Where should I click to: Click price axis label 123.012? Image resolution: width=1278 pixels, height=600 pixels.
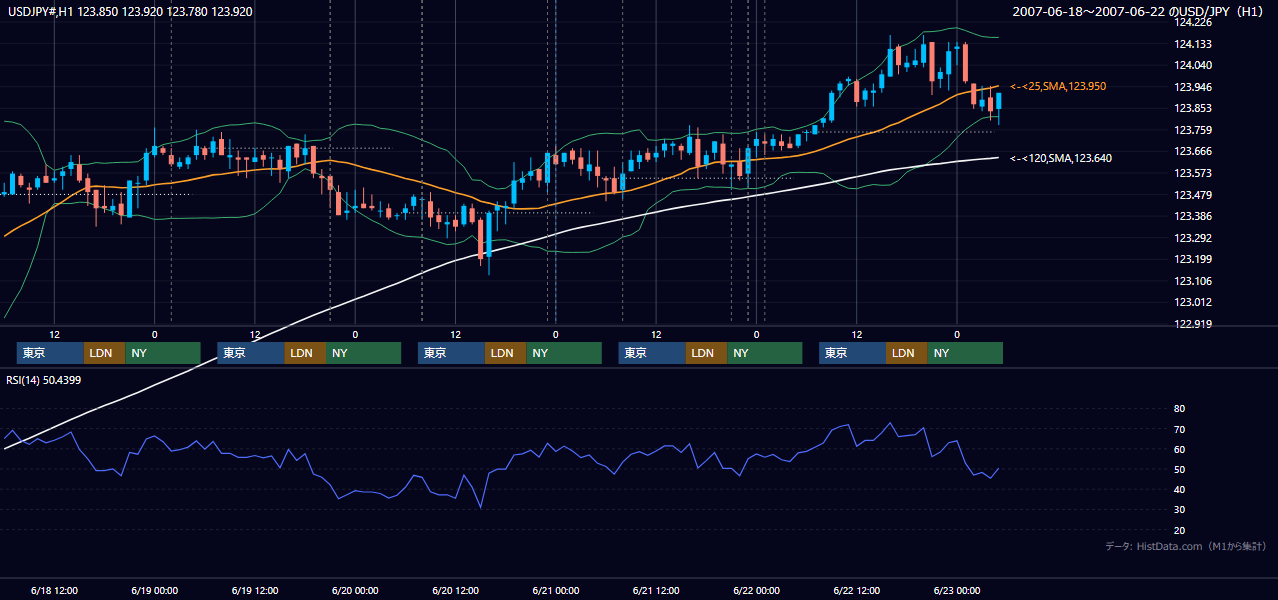(x=1193, y=303)
